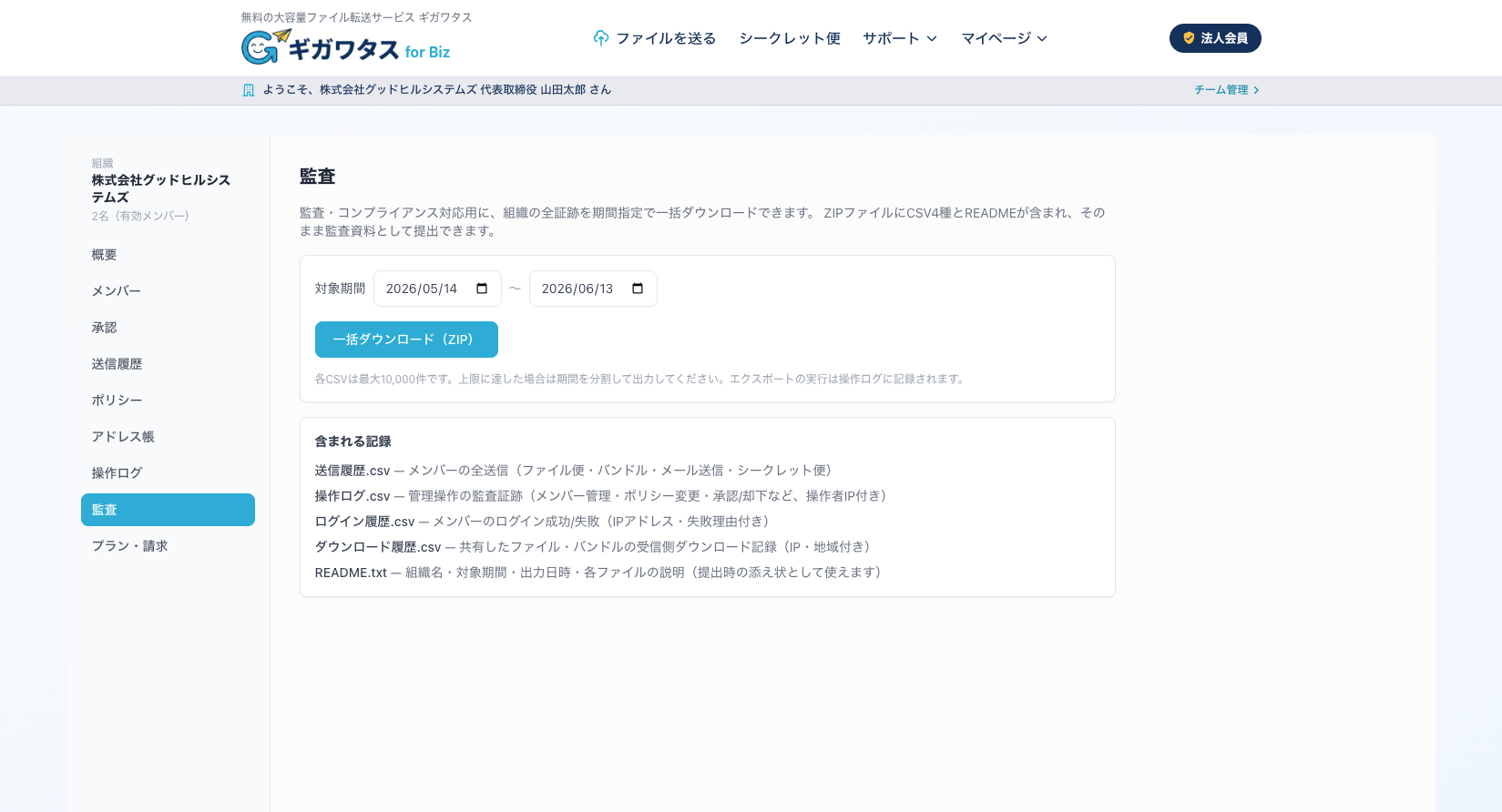Click the ギガワタス for Biz logo

345,46
